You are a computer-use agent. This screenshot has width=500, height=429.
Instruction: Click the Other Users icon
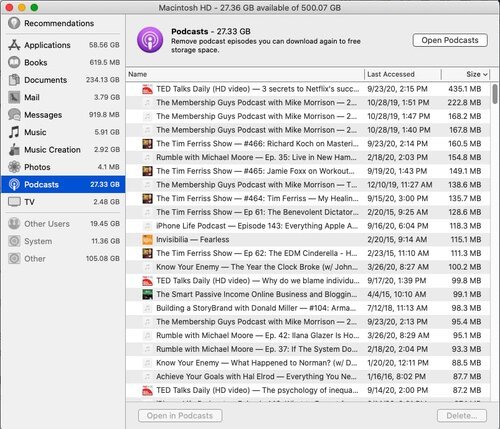click(14, 224)
